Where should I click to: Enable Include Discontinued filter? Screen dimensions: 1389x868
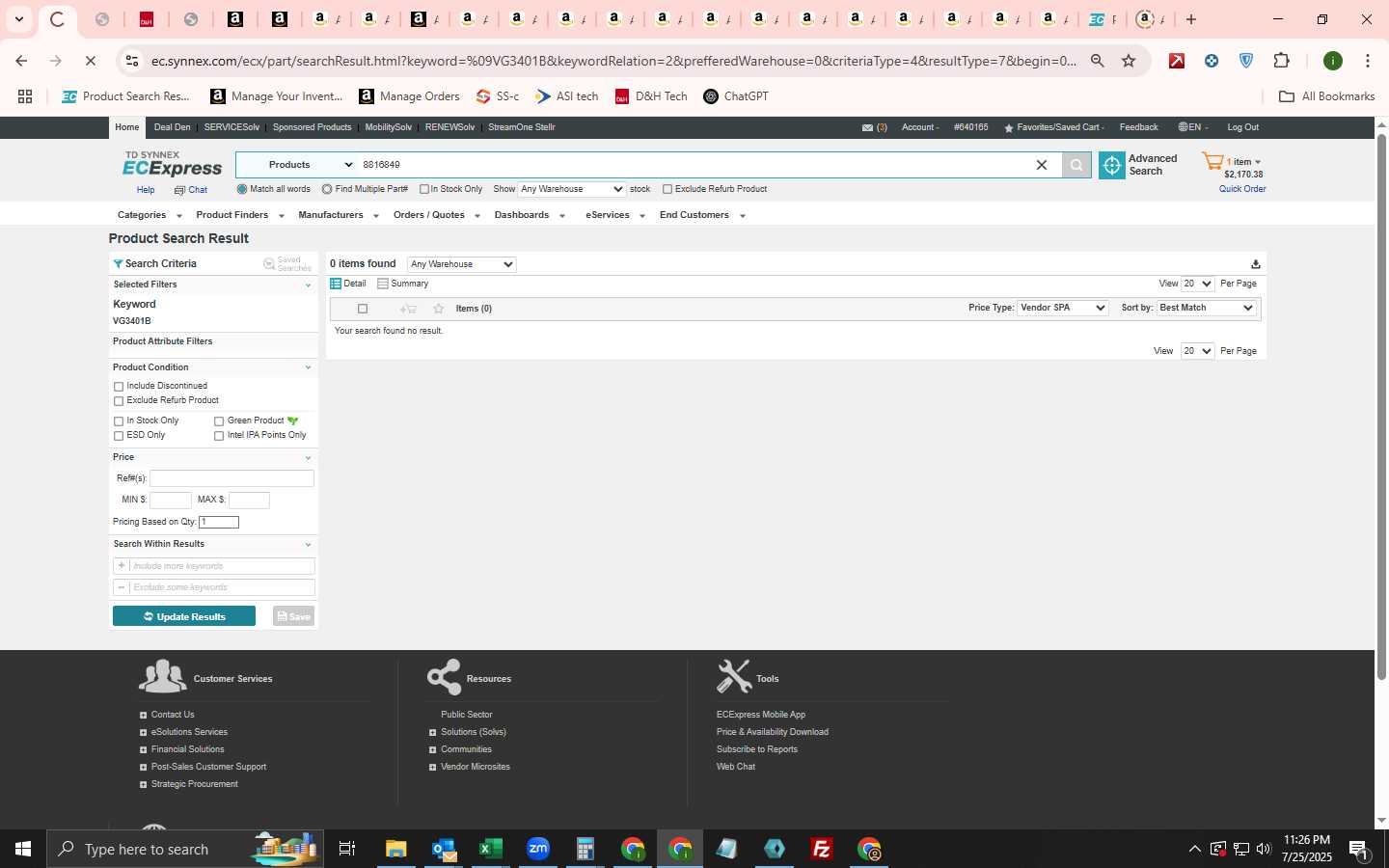[119, 387]
